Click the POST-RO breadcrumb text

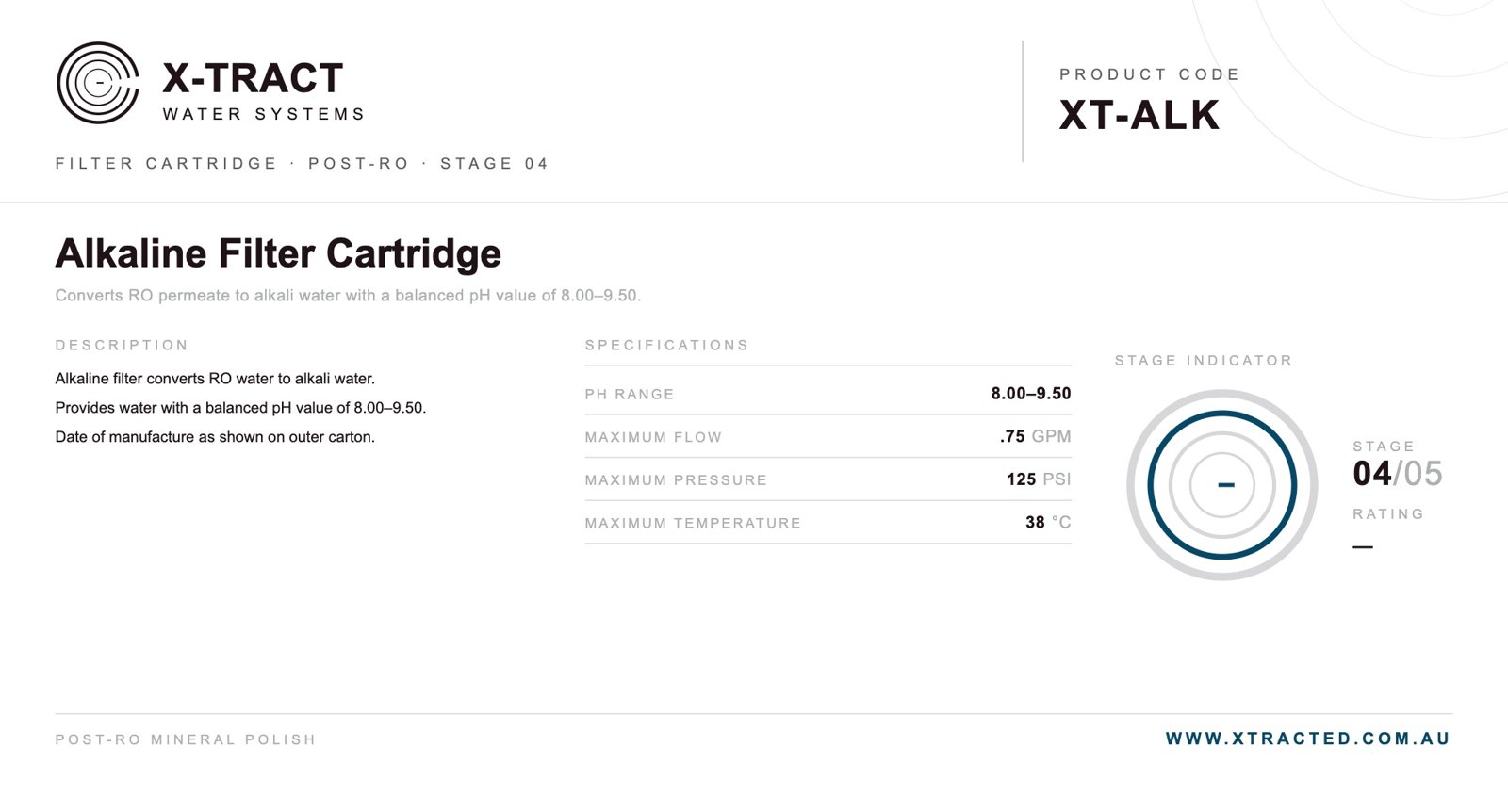coord(358,163)
